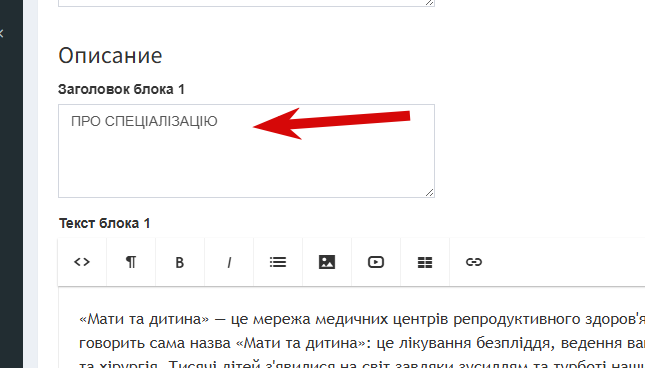Insert a bulleted list
The image size is (645, 368).
click(278, 262)
